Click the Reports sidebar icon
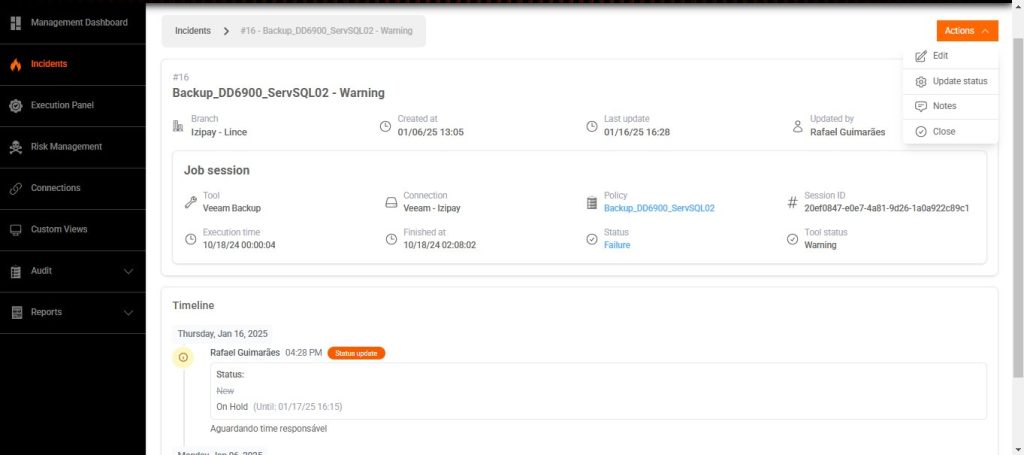 (15, 313)
